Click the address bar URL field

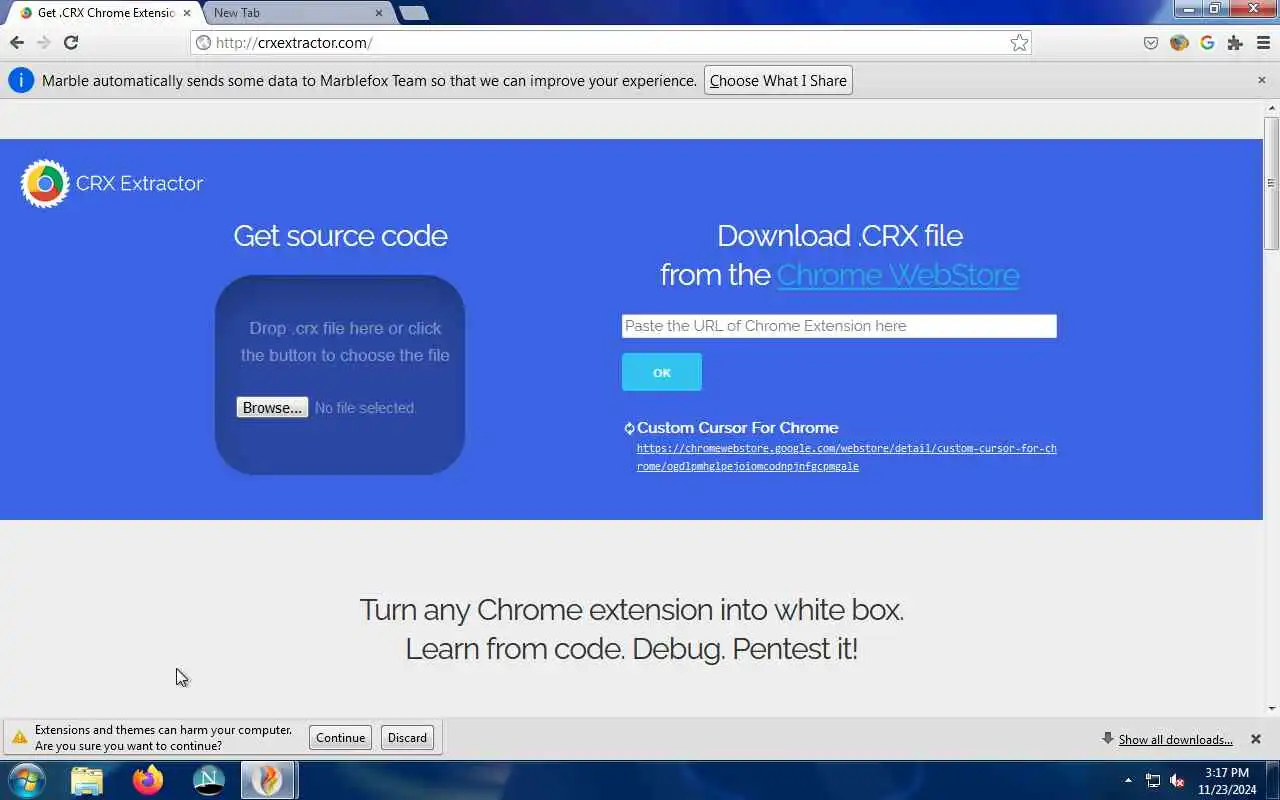click(610, 43)
